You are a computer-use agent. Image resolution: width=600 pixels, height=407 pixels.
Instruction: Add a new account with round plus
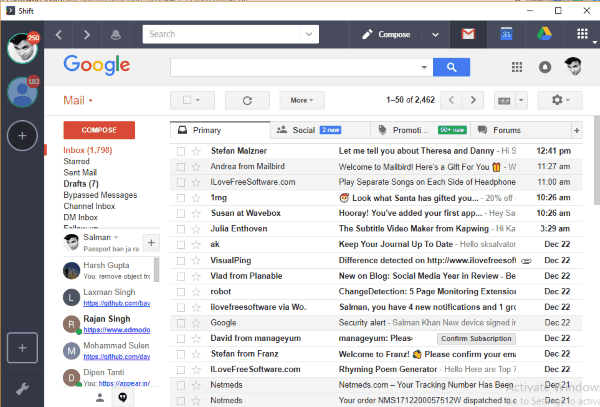click(22, 135)
